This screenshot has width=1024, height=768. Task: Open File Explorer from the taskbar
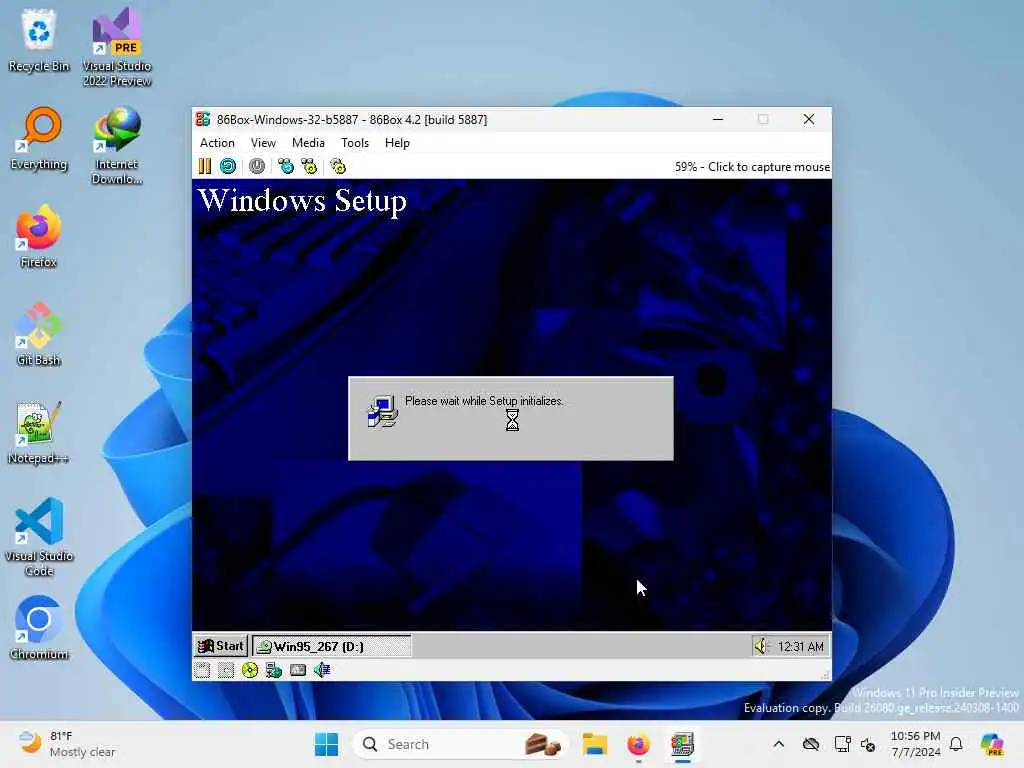point(595,744)
